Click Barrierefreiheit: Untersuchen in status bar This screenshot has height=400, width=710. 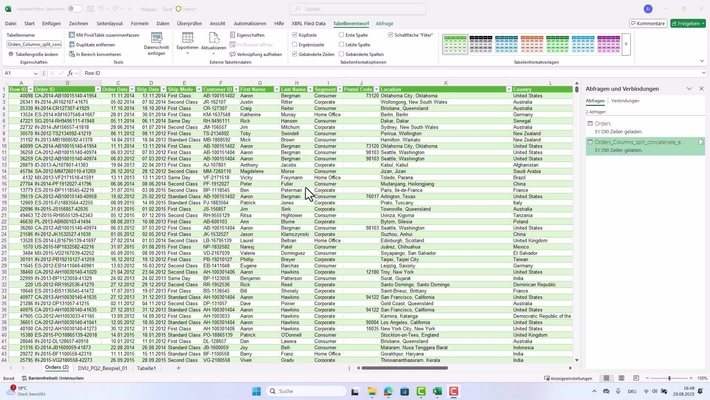pos(53,378)
